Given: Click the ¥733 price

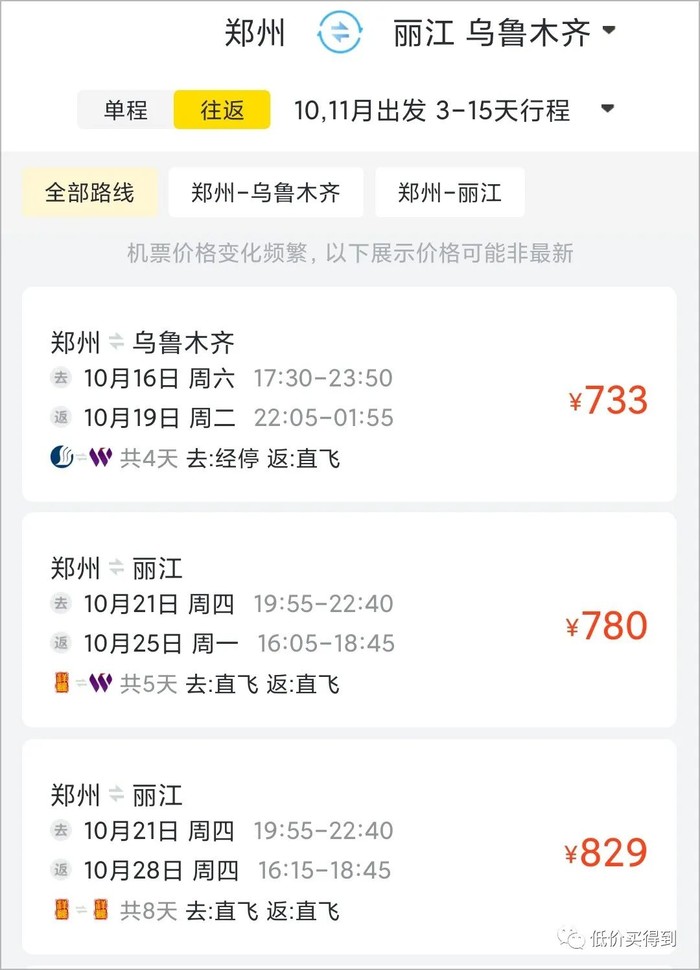Looking at the screenshot, I should 608,401.
